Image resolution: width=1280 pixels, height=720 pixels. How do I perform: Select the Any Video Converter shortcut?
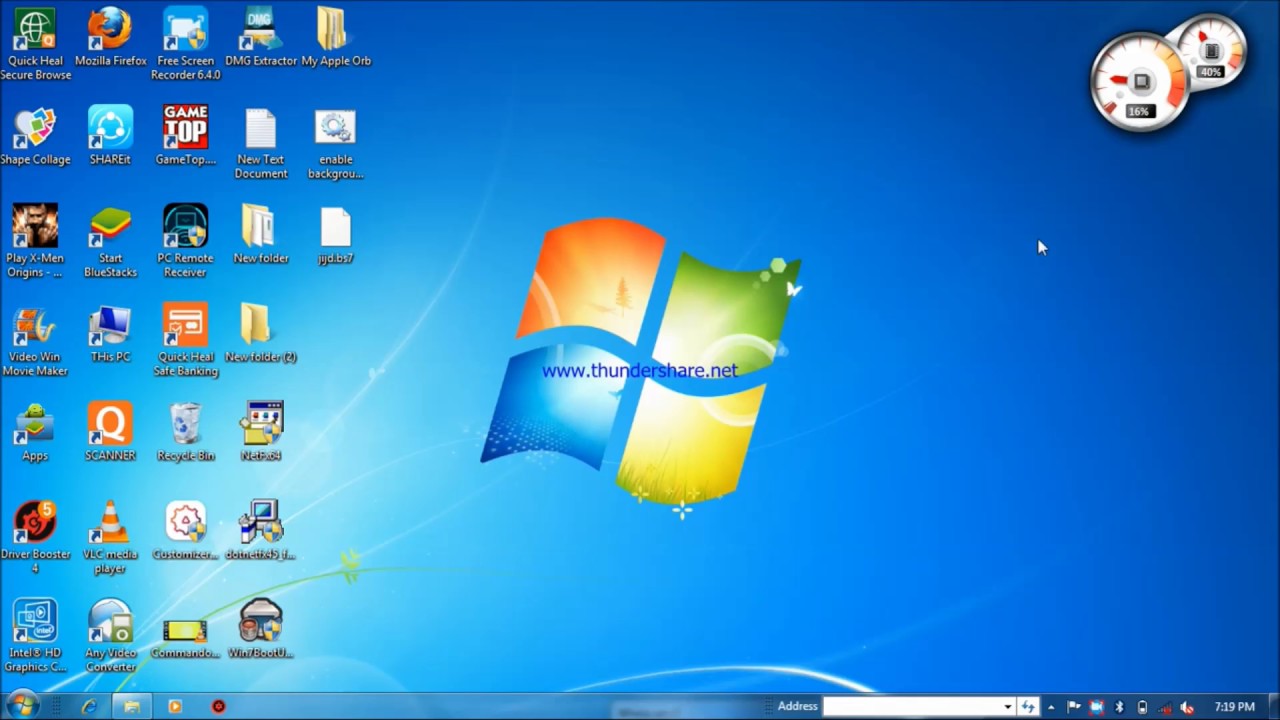pos(110,637)
